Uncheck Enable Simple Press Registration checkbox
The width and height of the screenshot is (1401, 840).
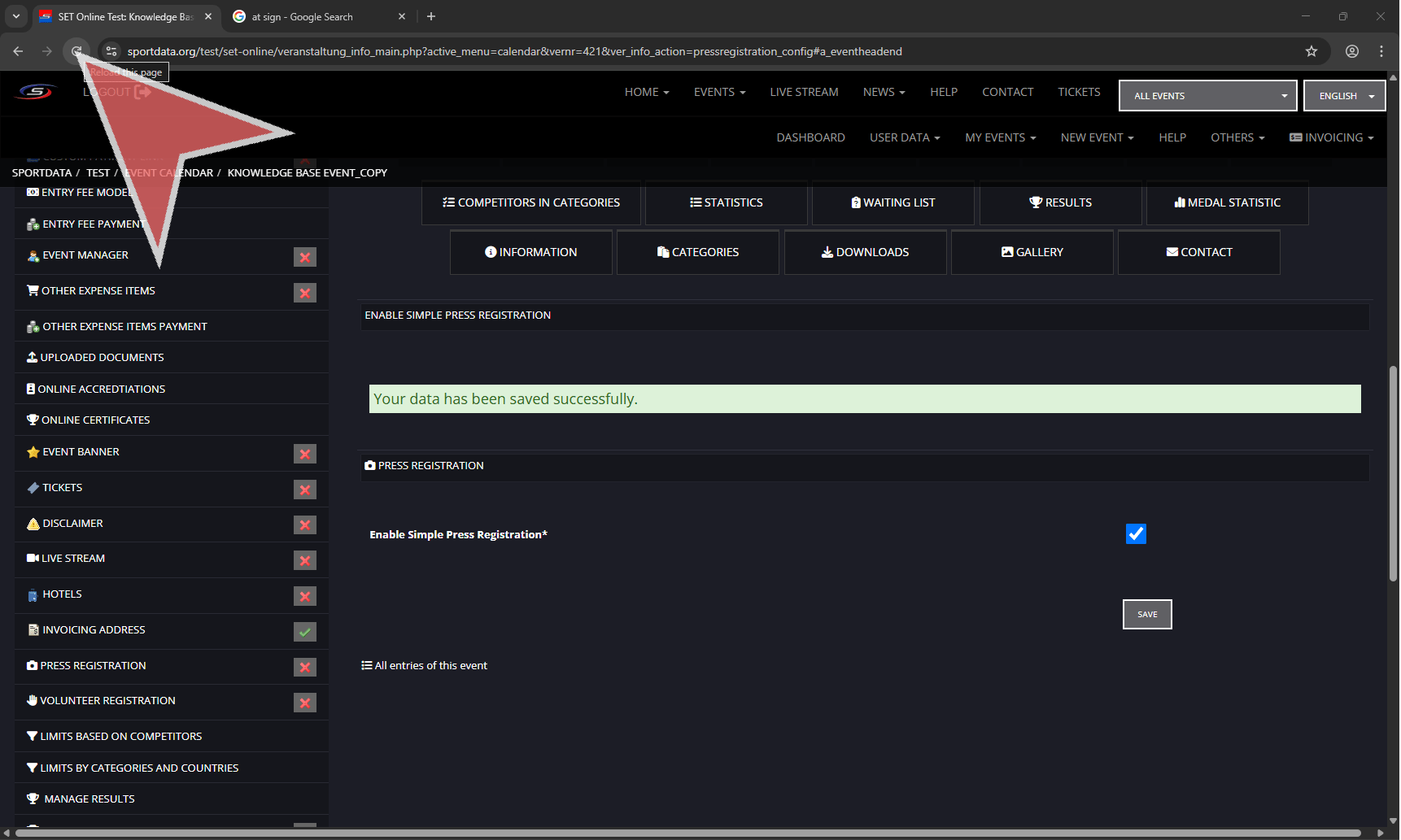[x=1136, y=533]
